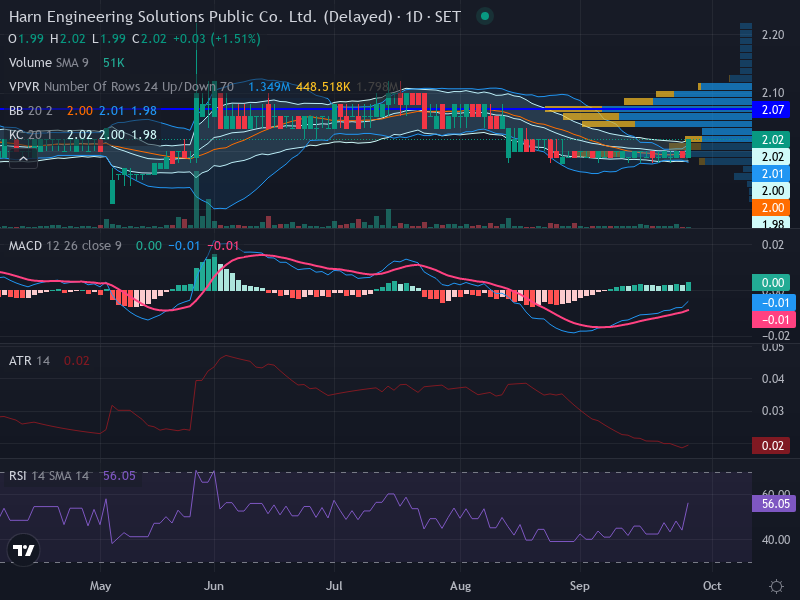This screenshot has height=600, width=800.
Task: Select the VPVR indicator legend
Action: click(x=121, y=87)
